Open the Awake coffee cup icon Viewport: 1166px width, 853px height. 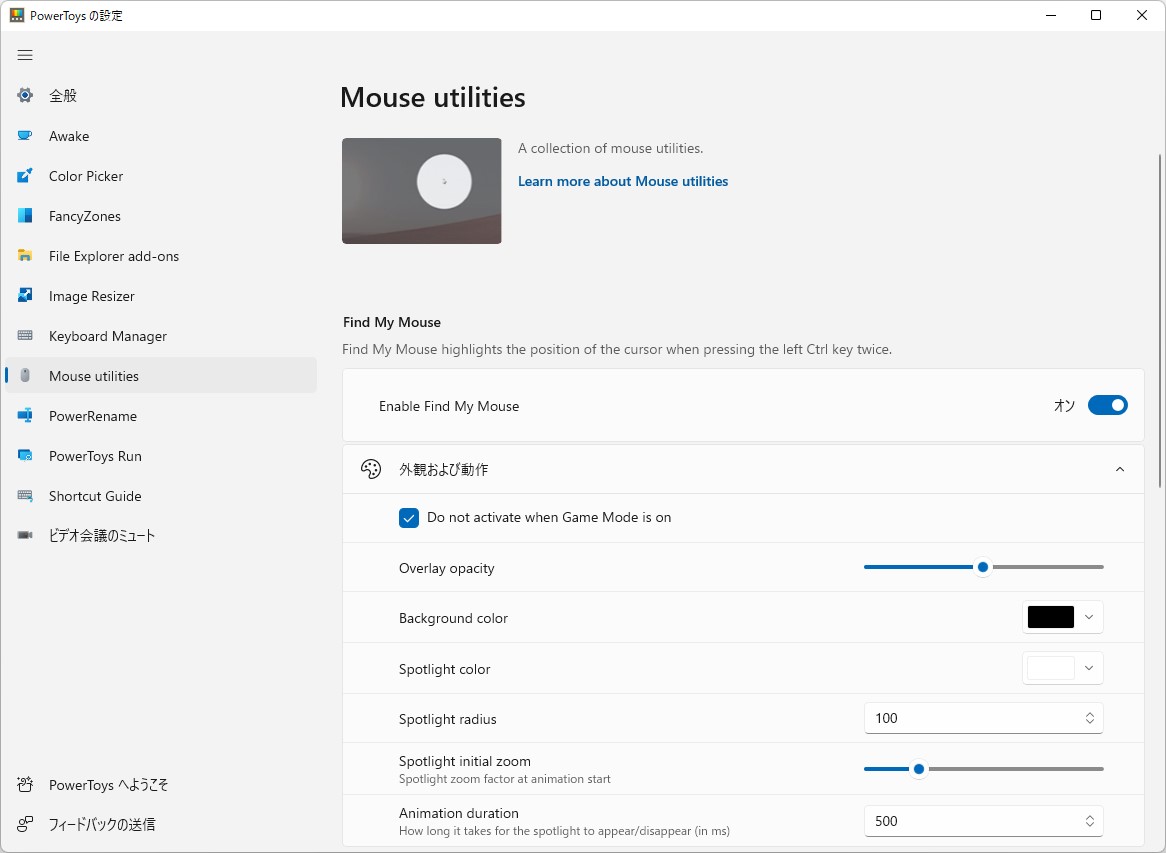click(x=25, y=136)
